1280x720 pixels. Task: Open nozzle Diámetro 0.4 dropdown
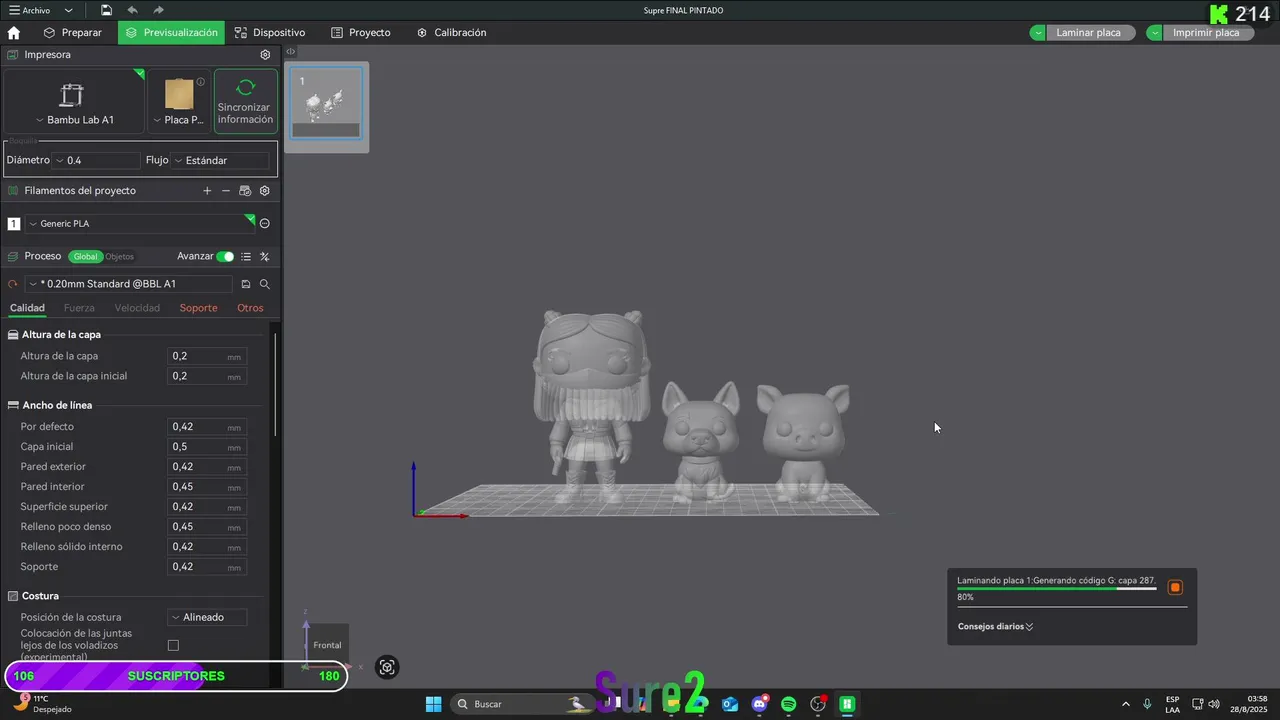96,160
